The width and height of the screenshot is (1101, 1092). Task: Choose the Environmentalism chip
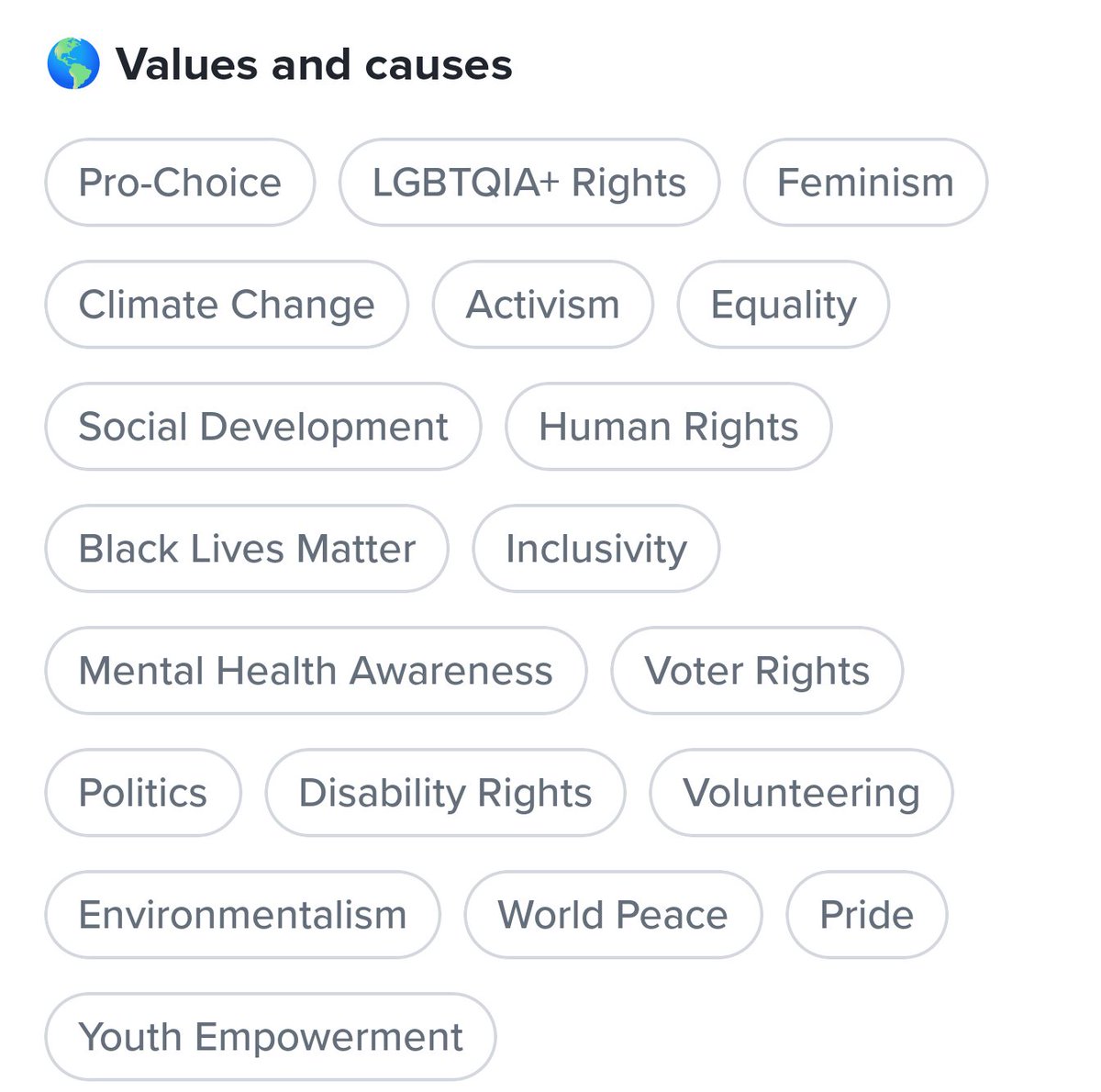[243, 914]
